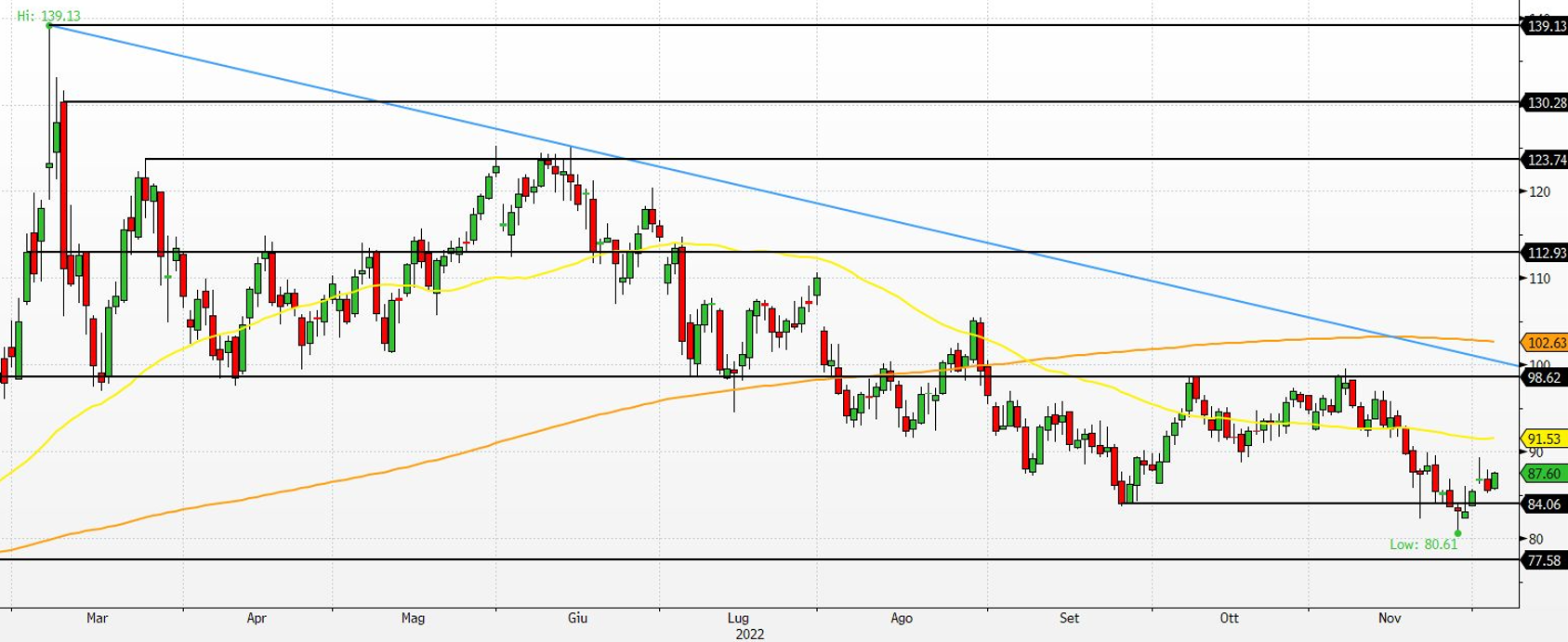Click the 80 tick on price axis

click(1535, 540)
